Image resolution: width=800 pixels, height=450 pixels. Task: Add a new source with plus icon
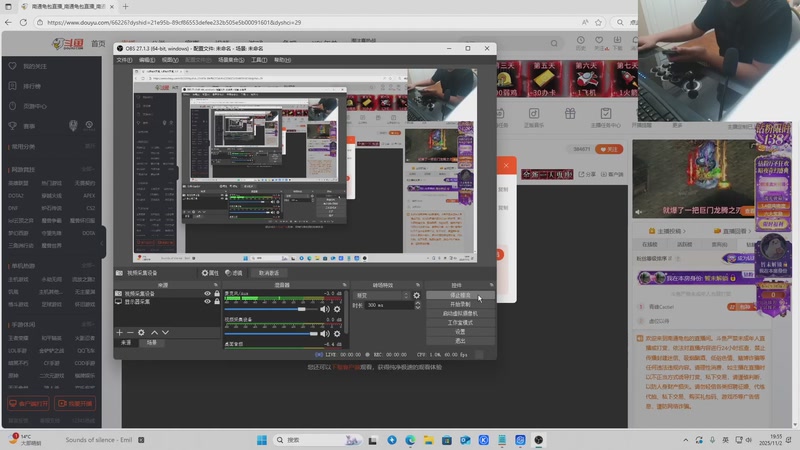point(119,333)
